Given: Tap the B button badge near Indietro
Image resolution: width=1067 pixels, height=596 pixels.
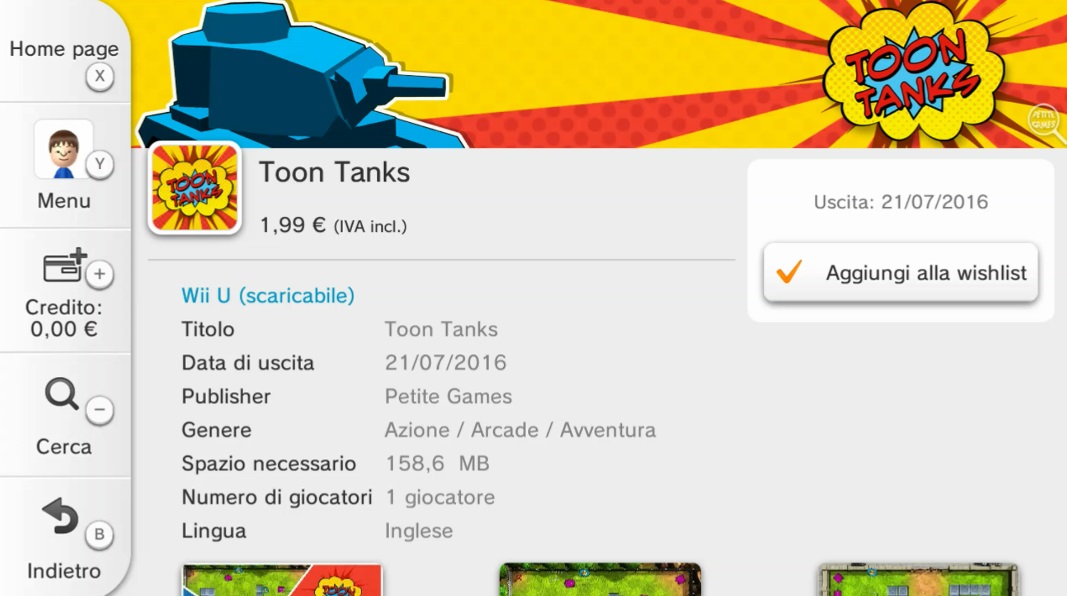Looking at the screenshot, I should tap(99, 535).
